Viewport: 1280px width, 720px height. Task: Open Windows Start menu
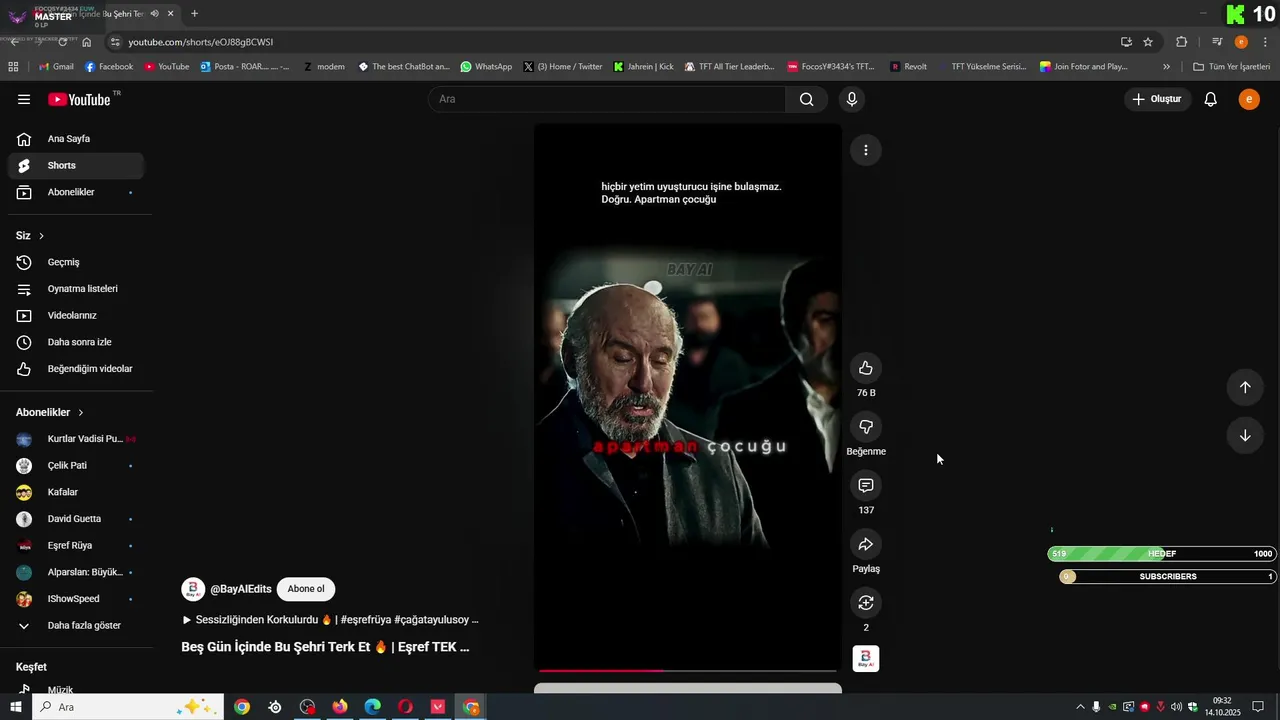tap(15, 707)
